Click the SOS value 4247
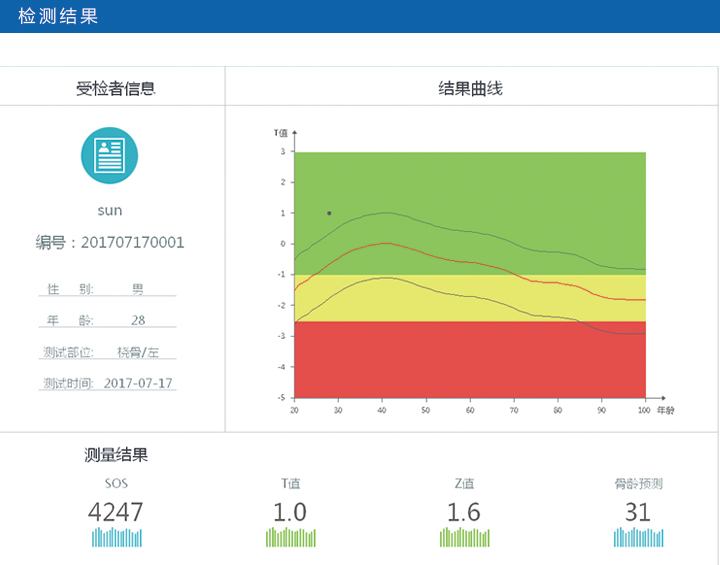The image size is (720, 565). pyautogui.click(x=116, y=511)
